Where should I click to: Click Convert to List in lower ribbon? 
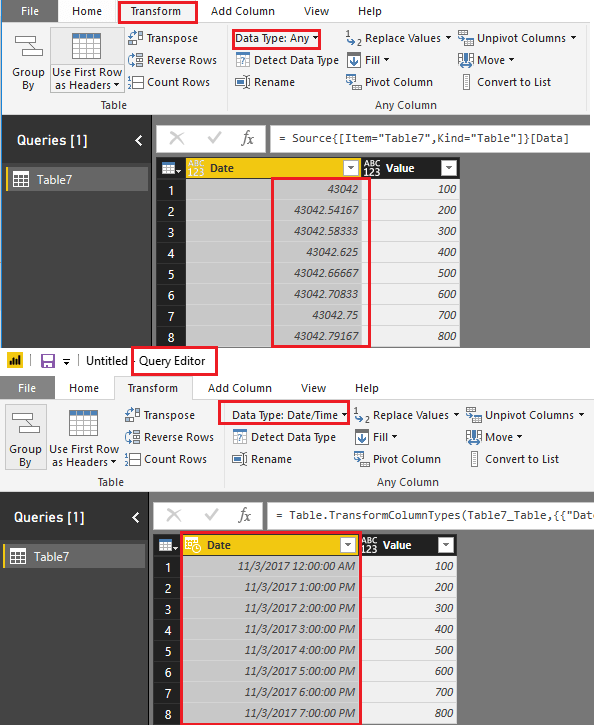(514, 459)
